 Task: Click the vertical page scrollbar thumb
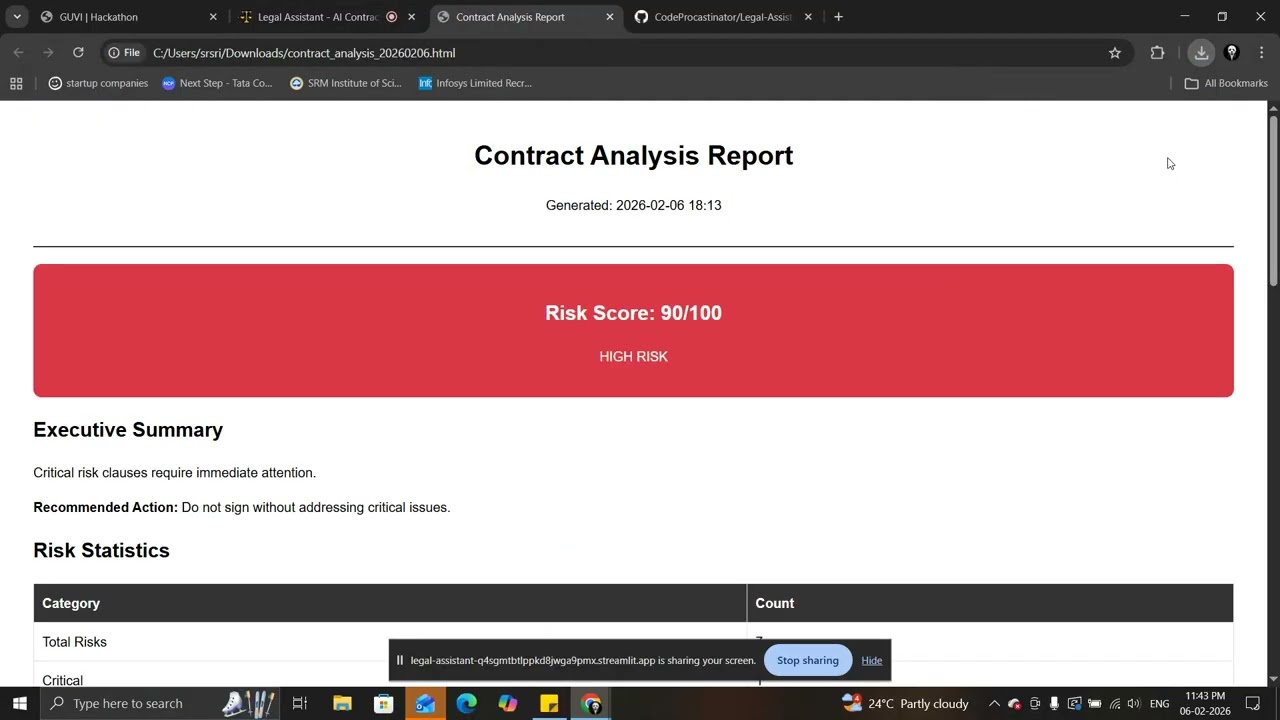(1273, 200)
